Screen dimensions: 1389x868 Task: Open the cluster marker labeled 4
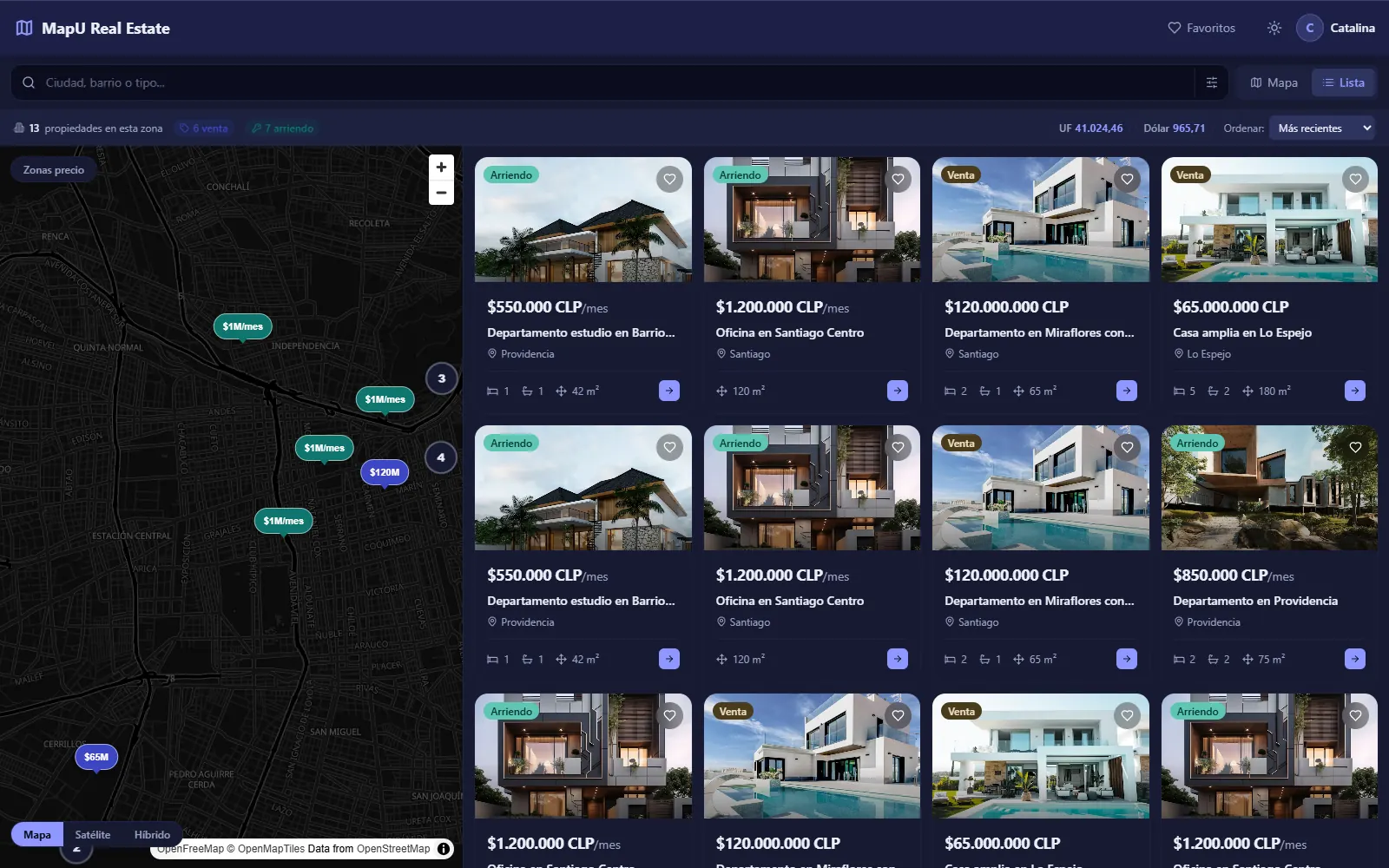(441, 457)
